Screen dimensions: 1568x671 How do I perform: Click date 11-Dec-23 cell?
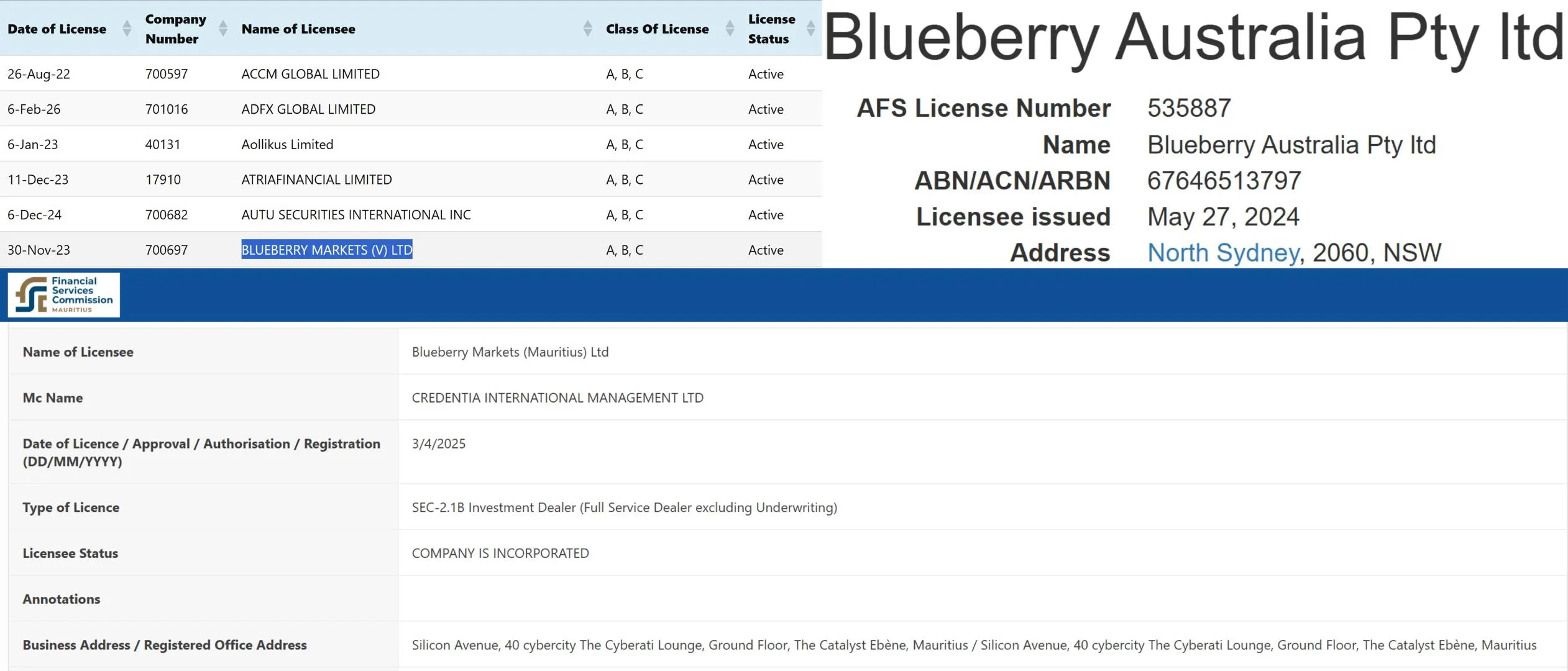pyautogui.click(x=38, y=180)
